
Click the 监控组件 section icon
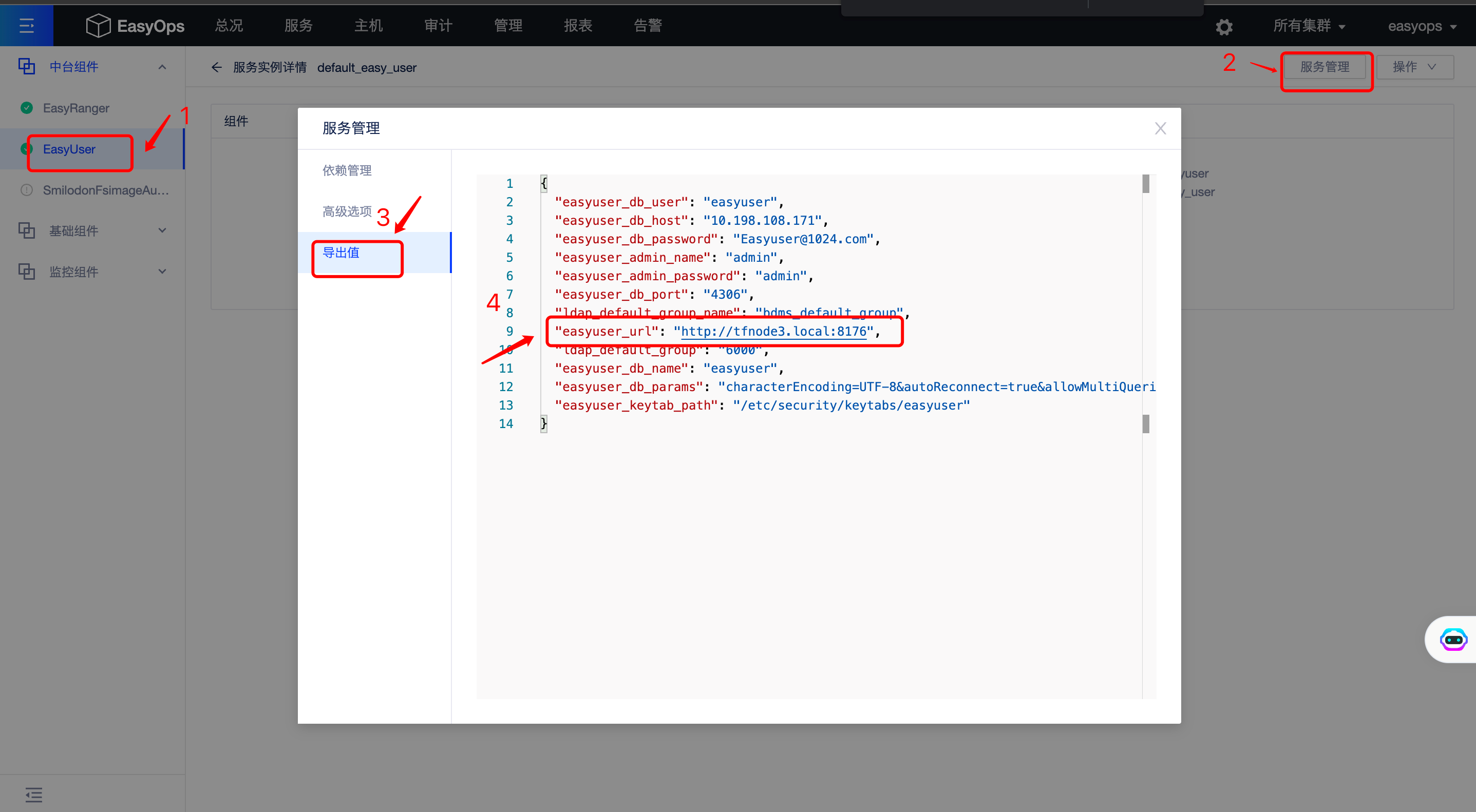pyautogui.click(x=27, y=272)
